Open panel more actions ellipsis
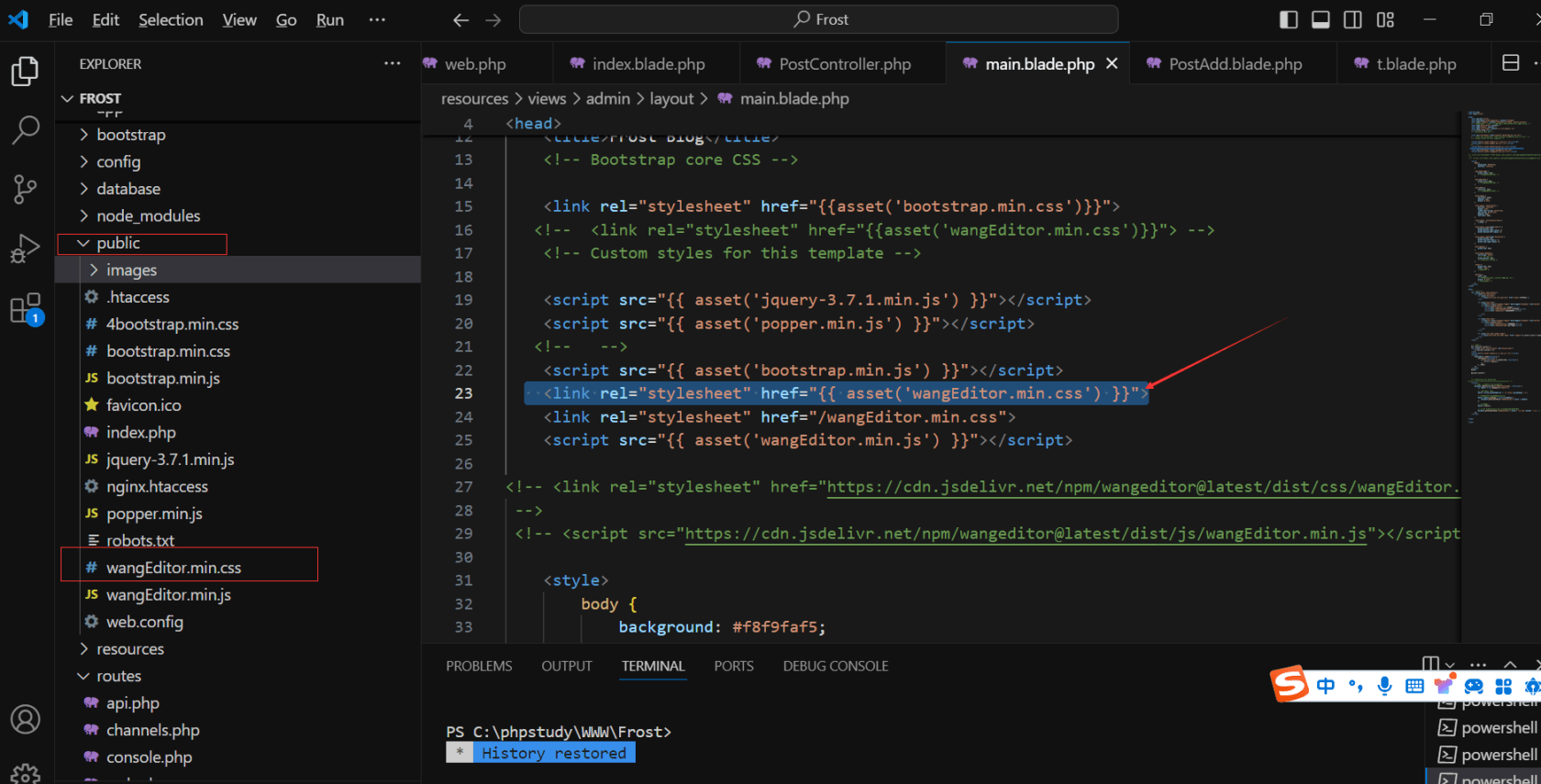Screen dimensions: 1541x784 click(x=1478, y=665)
